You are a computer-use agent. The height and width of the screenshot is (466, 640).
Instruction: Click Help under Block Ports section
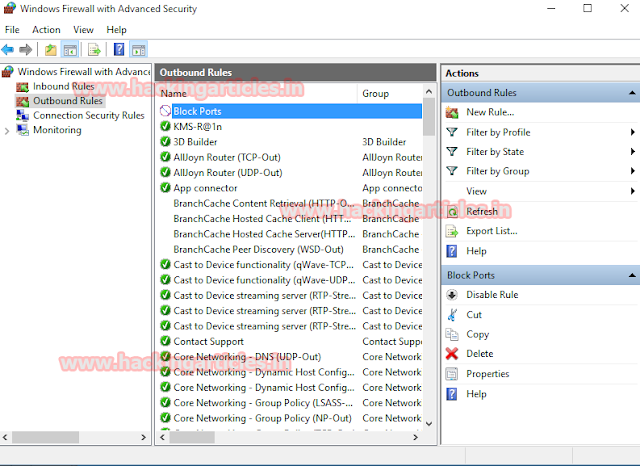tap(476, 394)
